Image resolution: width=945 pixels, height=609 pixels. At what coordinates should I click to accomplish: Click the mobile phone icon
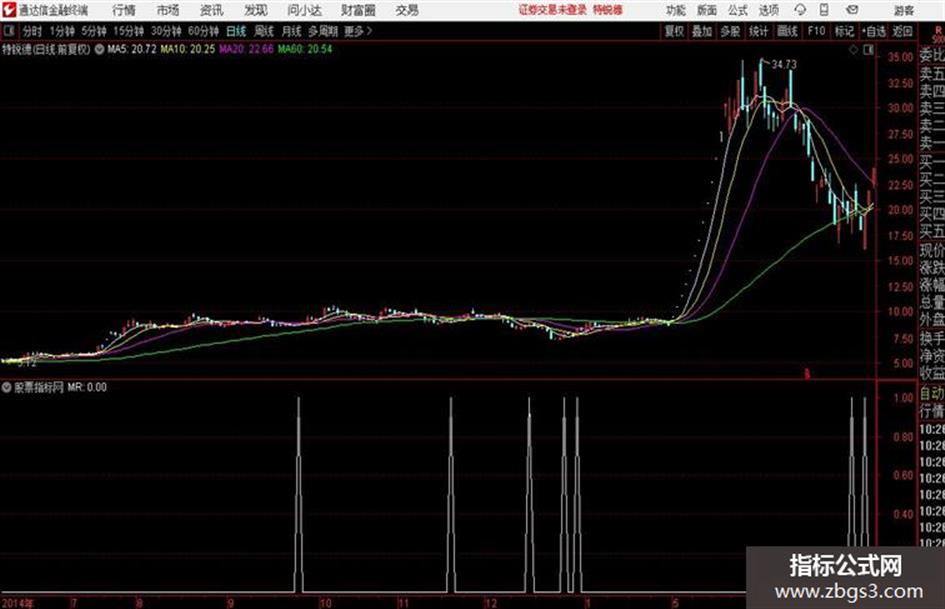click(x=824, y=10)
